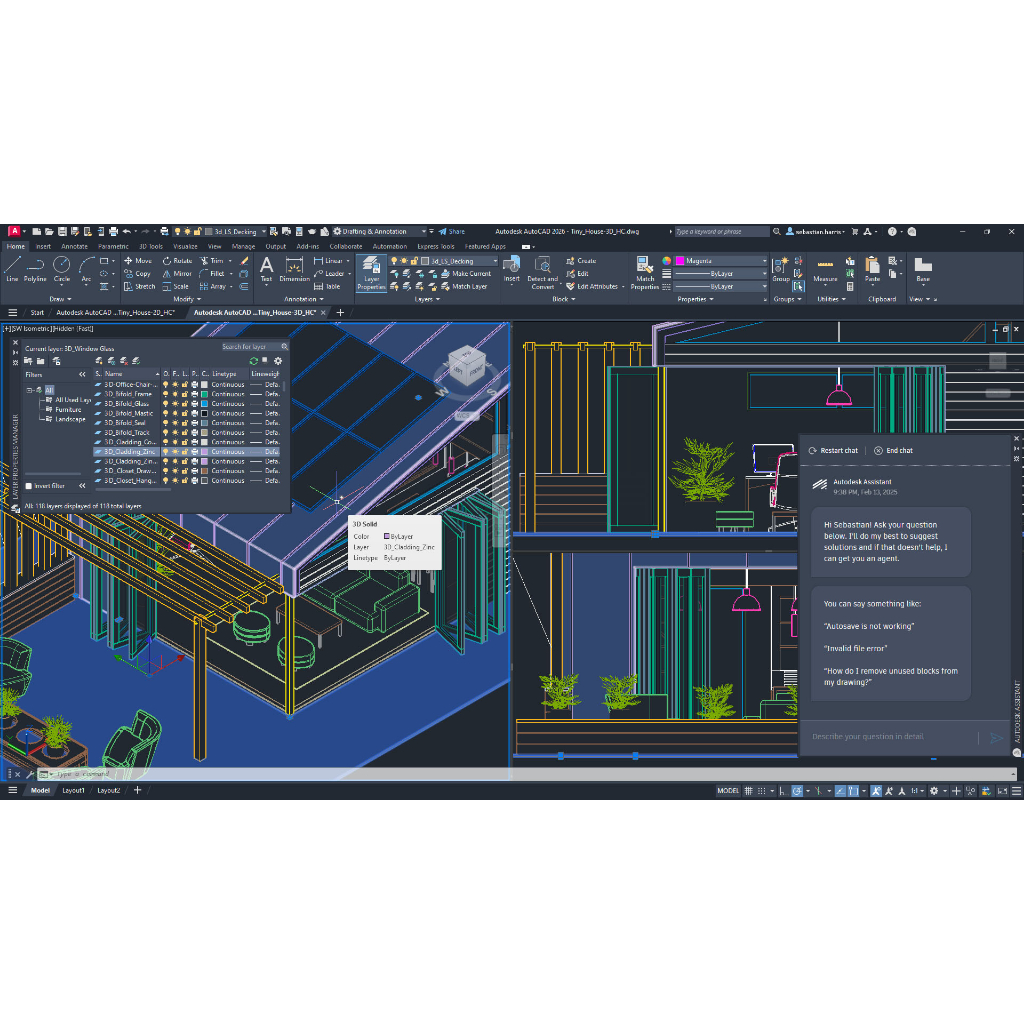Open layer manager settings gear

(278, 360)
